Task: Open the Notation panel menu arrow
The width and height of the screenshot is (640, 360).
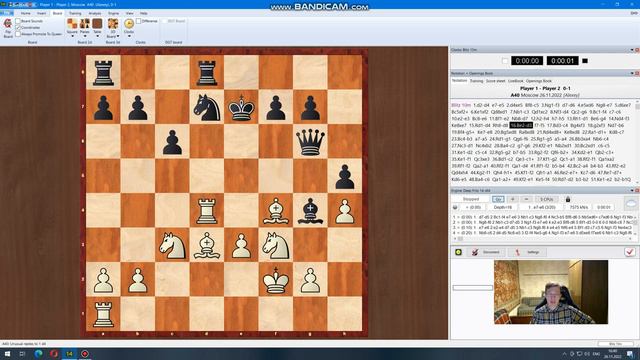Action: click(632, 73)
